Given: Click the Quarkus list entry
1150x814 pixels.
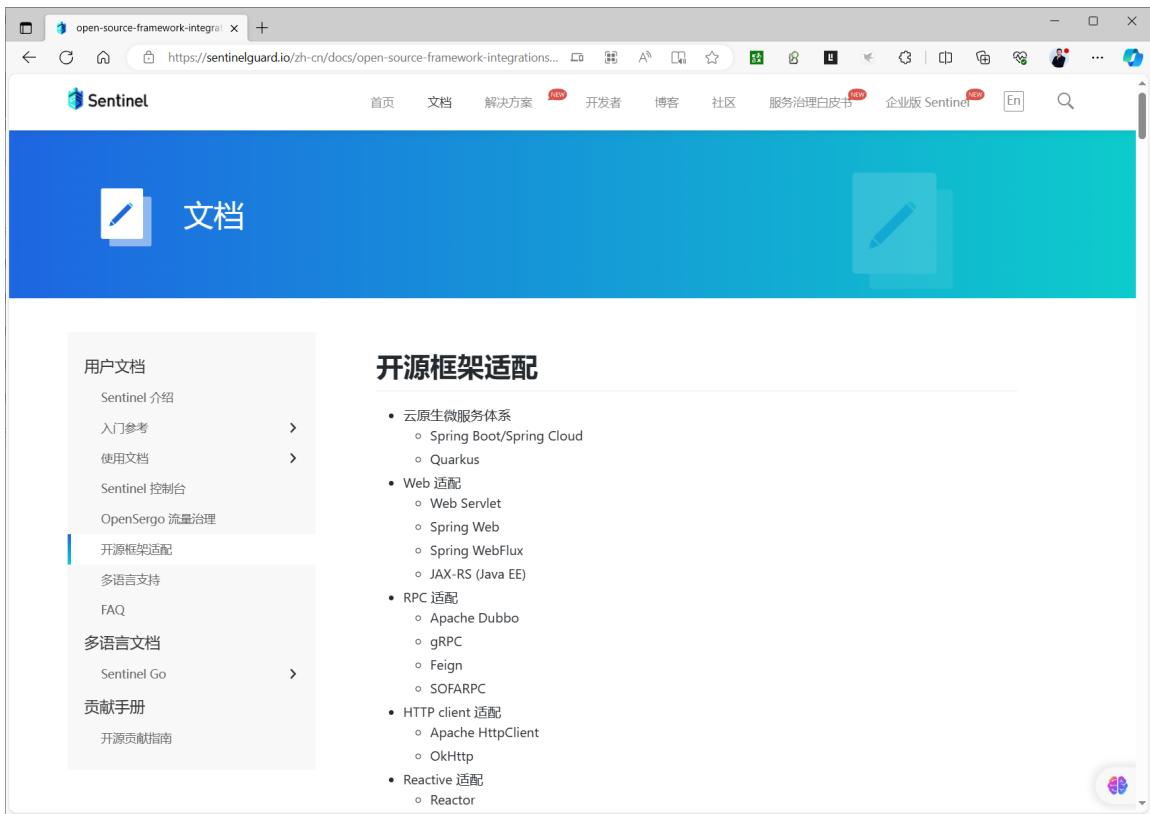Looking at the screenshot, I should click(455, 459).
